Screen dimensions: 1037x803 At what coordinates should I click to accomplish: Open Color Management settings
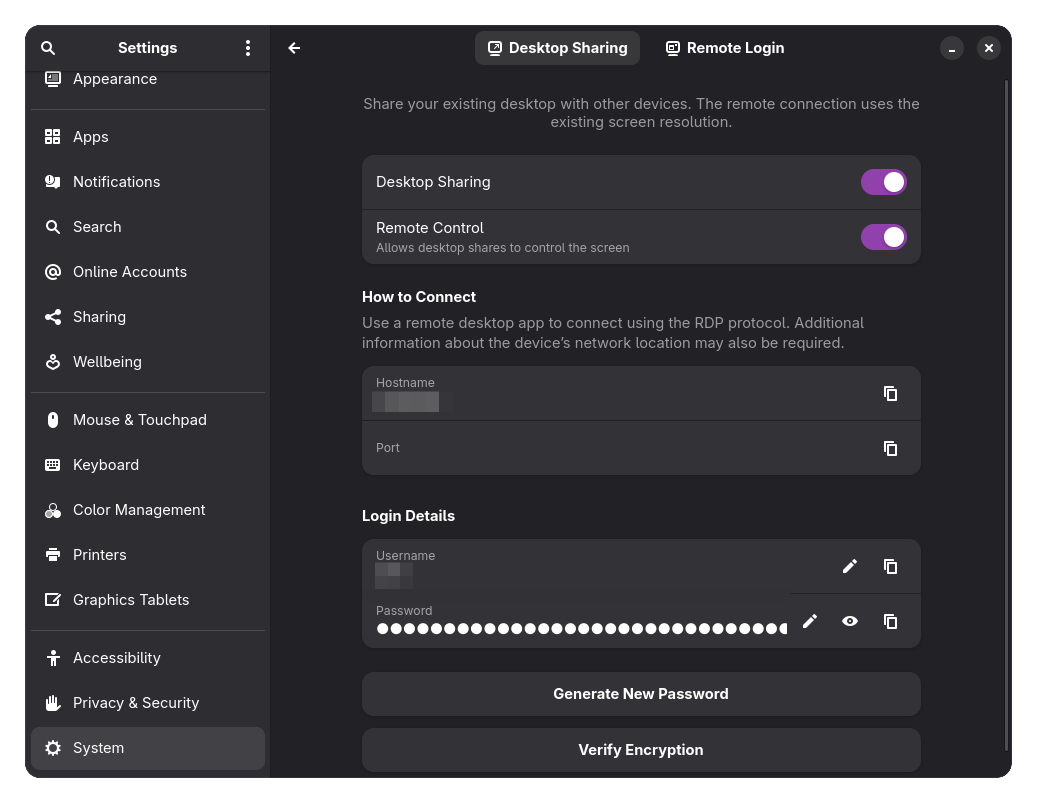click(x=148, y=510)
